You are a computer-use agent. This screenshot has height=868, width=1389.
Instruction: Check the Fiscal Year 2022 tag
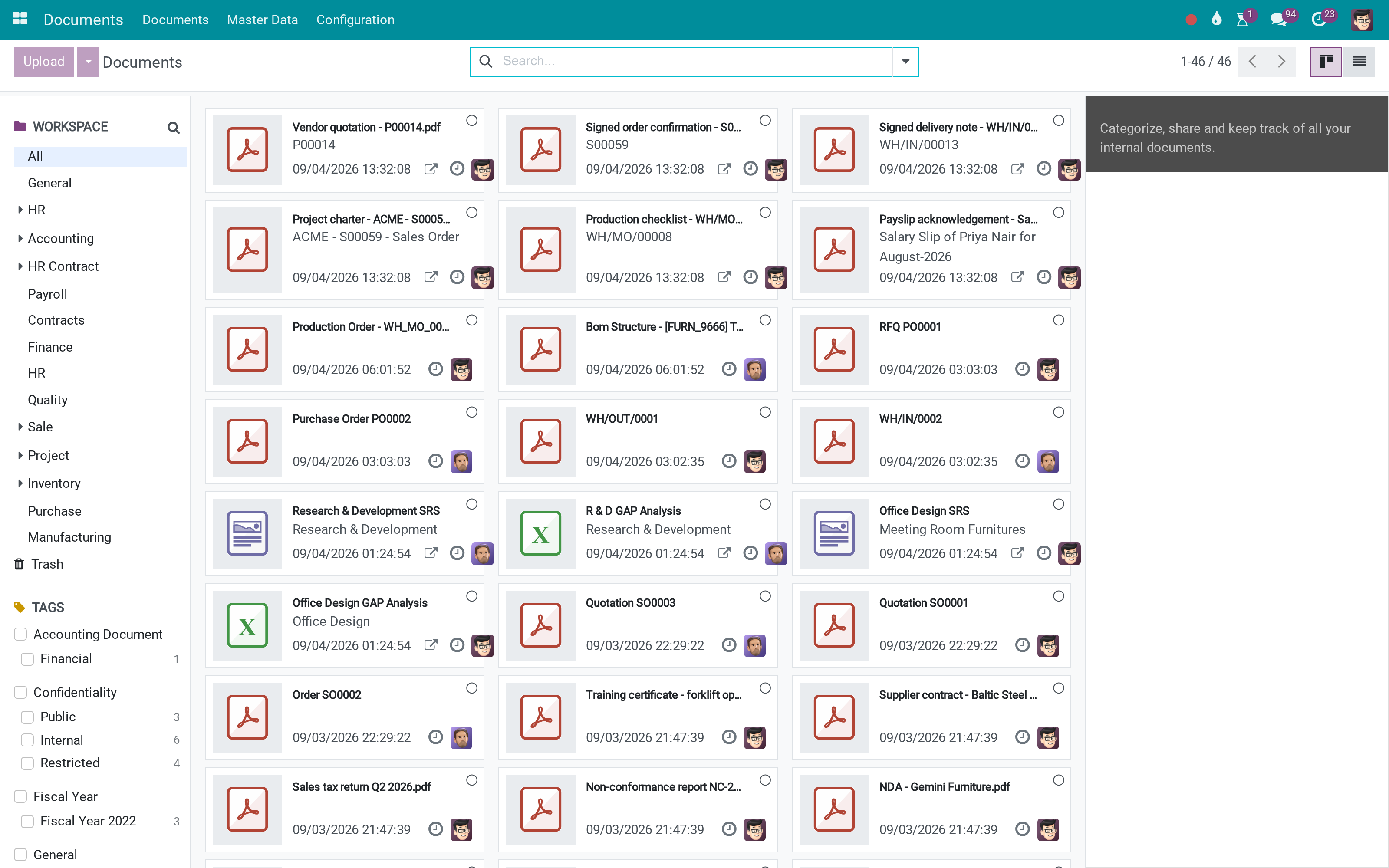[27, 822]
